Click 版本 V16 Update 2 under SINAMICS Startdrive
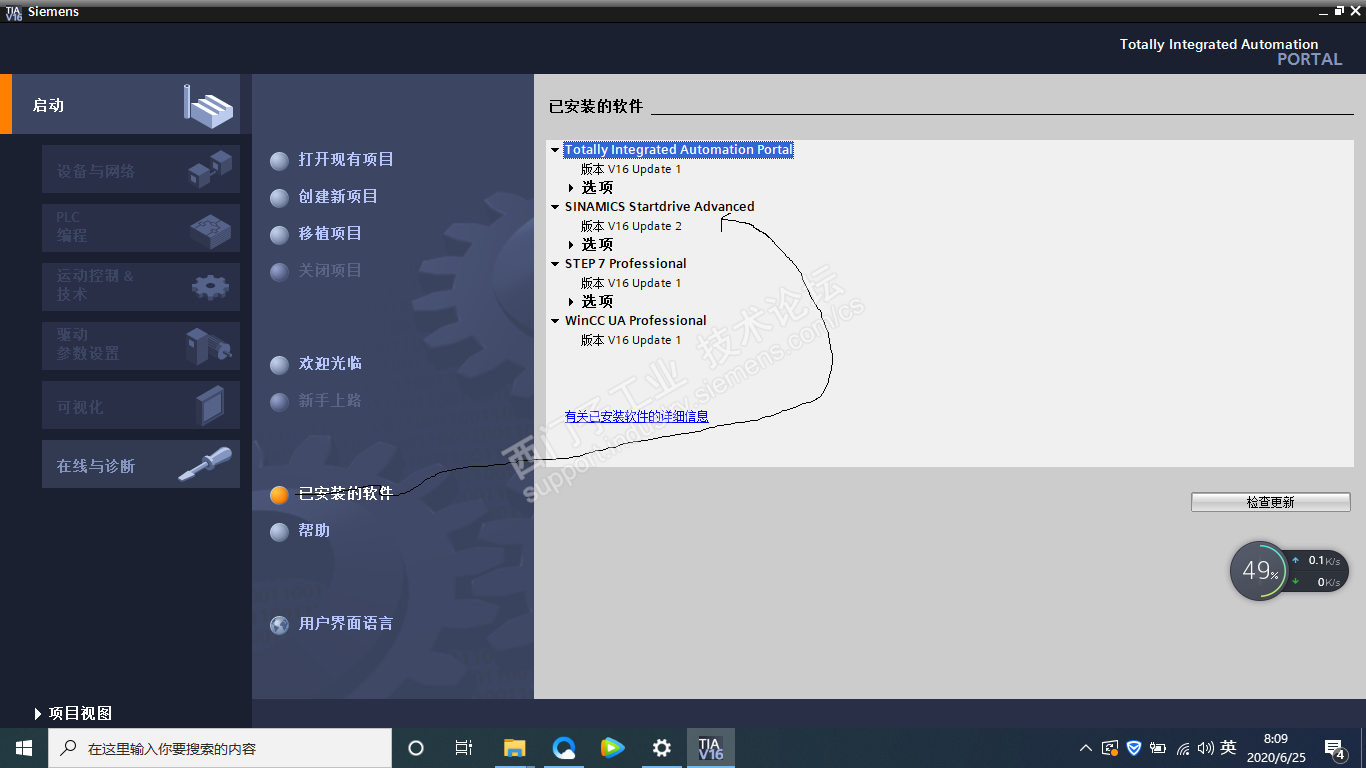The height and width of the screenshot is (768, 1366). point(631,226)
